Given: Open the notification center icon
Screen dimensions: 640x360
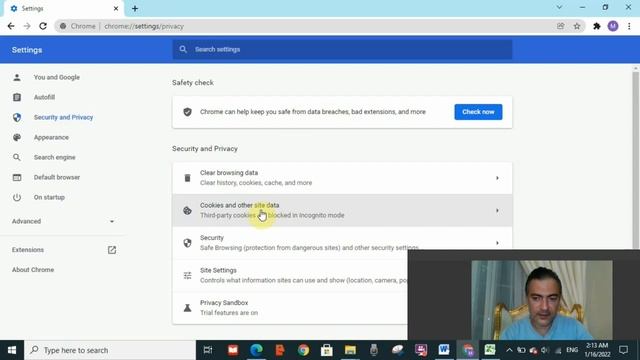Looking at the screenshot, I should pos(623,350).
